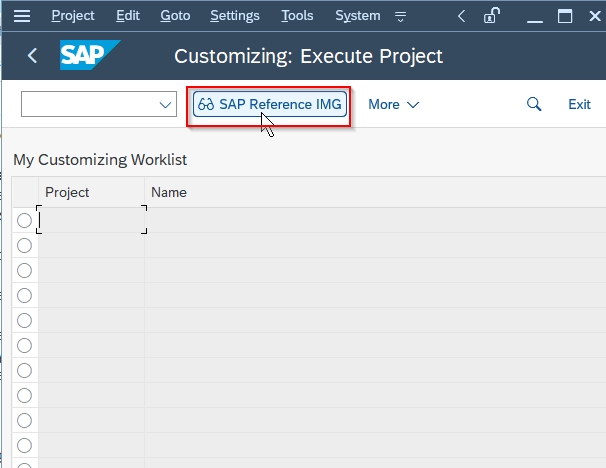Open the menu overflow icon after System
Viewport: 606px width, 468px height.
click(x=400, y=16)
